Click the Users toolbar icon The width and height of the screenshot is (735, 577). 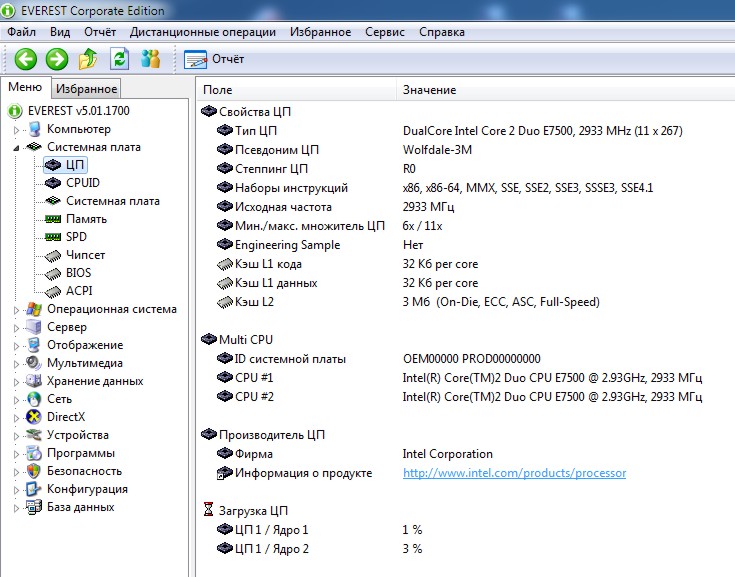pos(151,59)
